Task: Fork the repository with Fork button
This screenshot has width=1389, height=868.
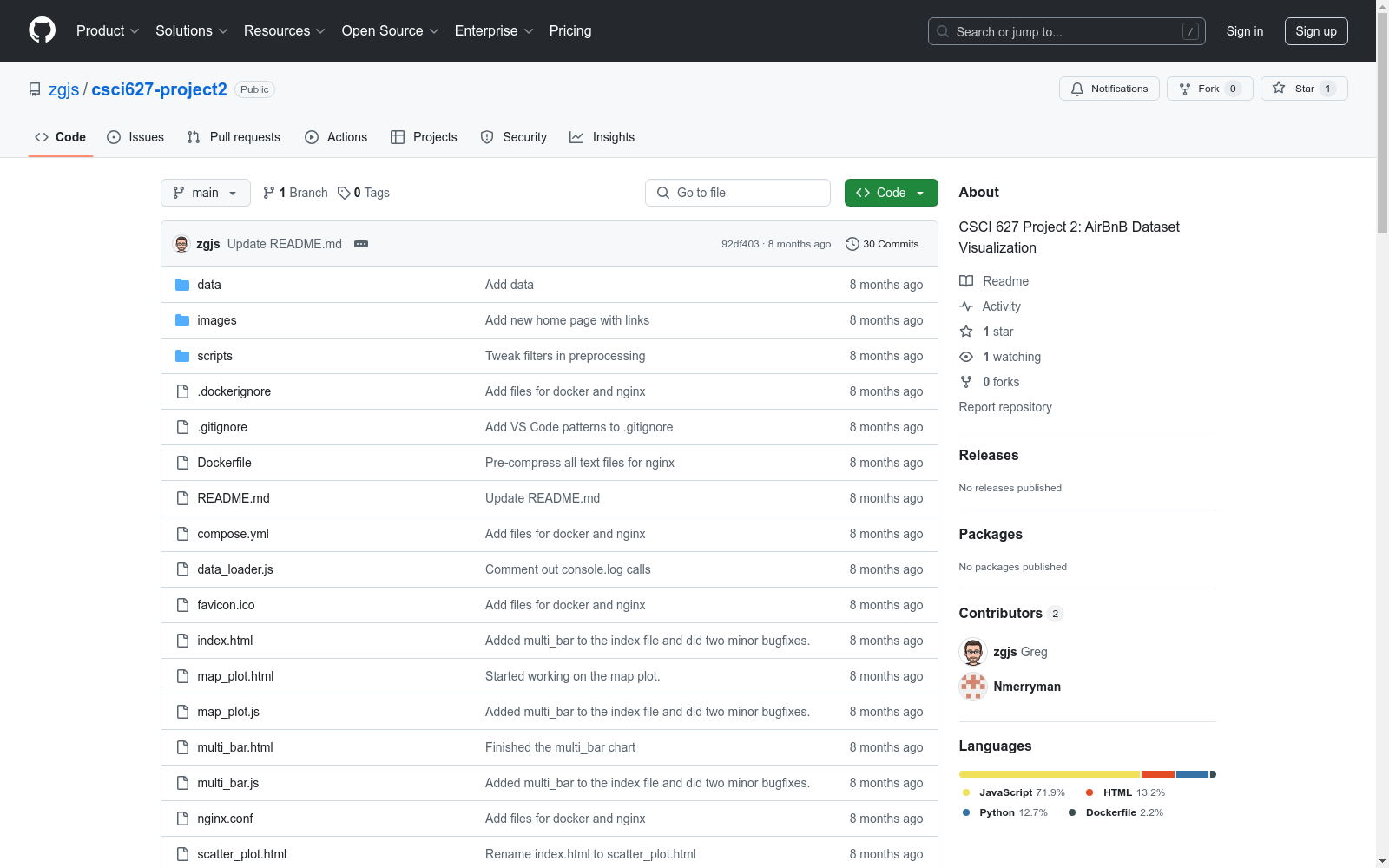Action: tap(1210, 89)
